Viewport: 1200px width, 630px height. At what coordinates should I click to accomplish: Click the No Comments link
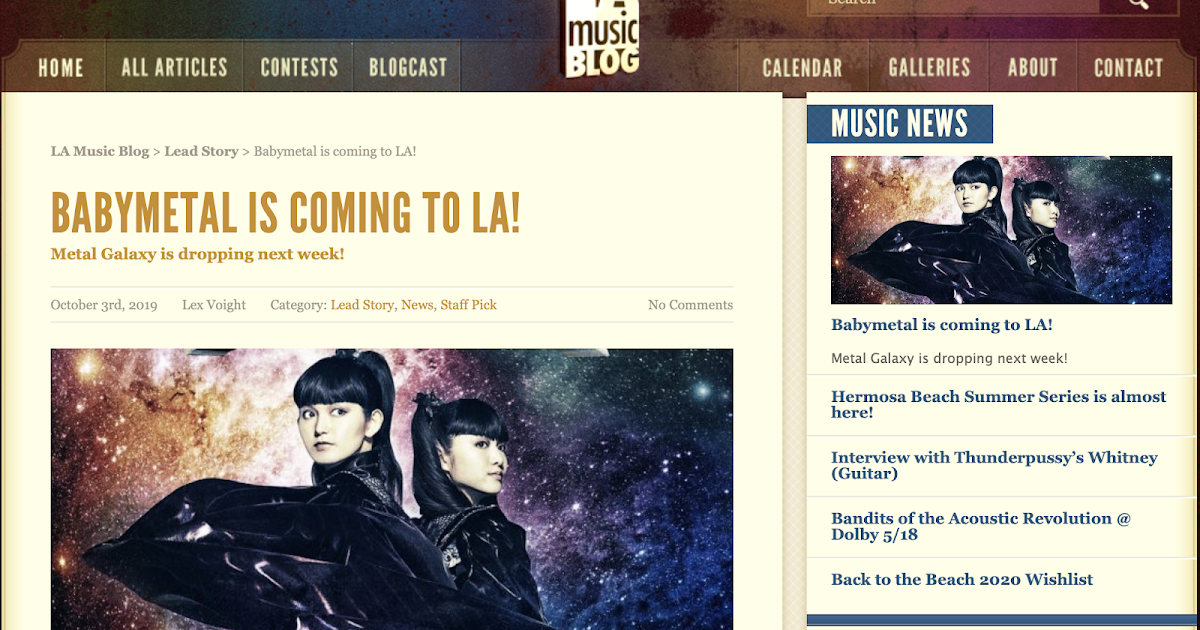click(690, 305)
